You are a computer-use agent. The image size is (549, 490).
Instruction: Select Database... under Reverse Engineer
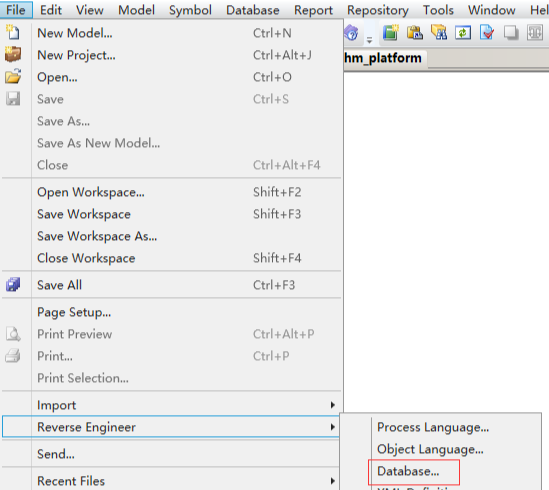point(408,471)
